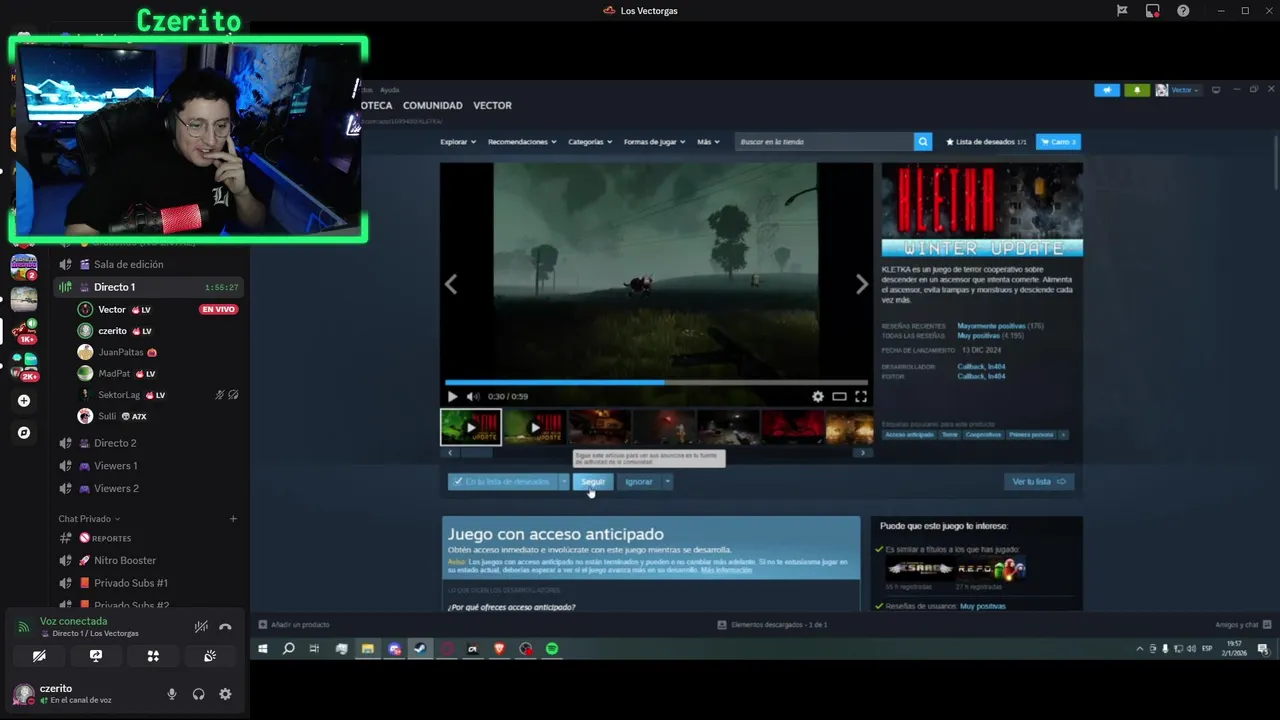Open 'Elementos descargados' downloads status
Image resolution: width=1280 pixels, height=720 pixels.
point(772,625)
